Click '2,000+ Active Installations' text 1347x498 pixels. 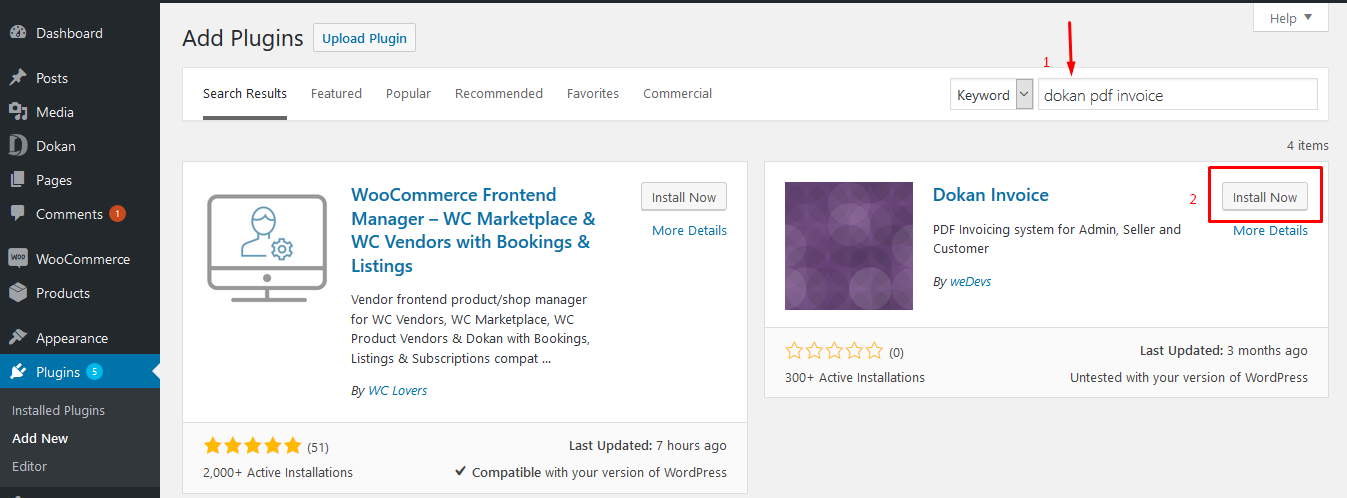coord(278,472)
